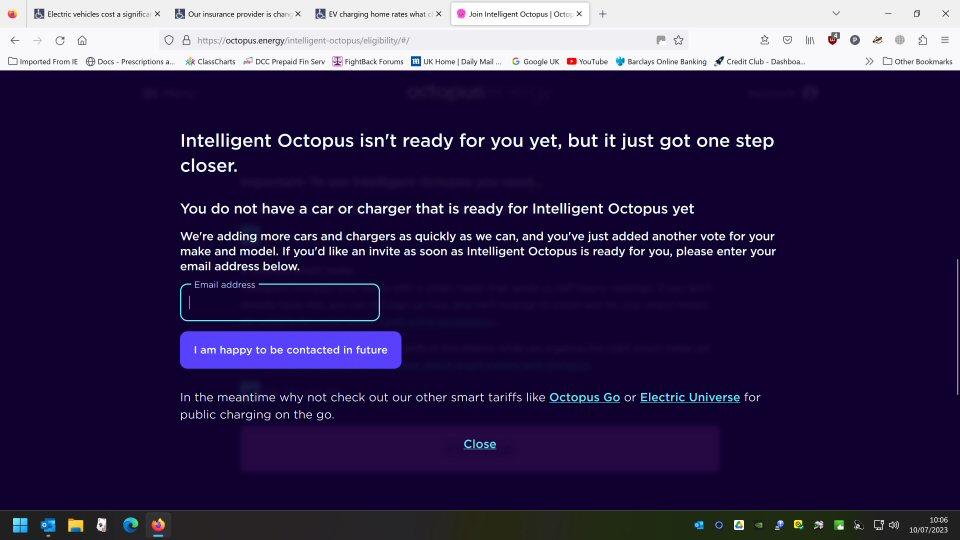Screen dimensions: 960x540
Task: Open the Windows Start menu
Action: [x=20, y=525]
